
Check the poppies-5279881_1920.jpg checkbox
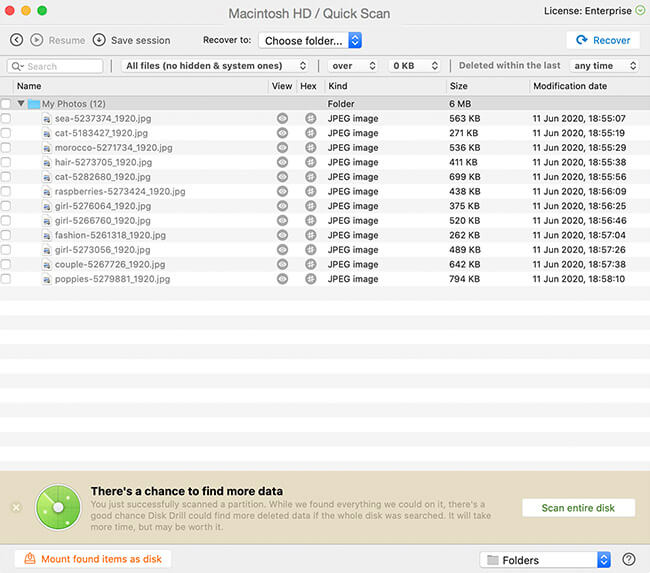point(5,279)
